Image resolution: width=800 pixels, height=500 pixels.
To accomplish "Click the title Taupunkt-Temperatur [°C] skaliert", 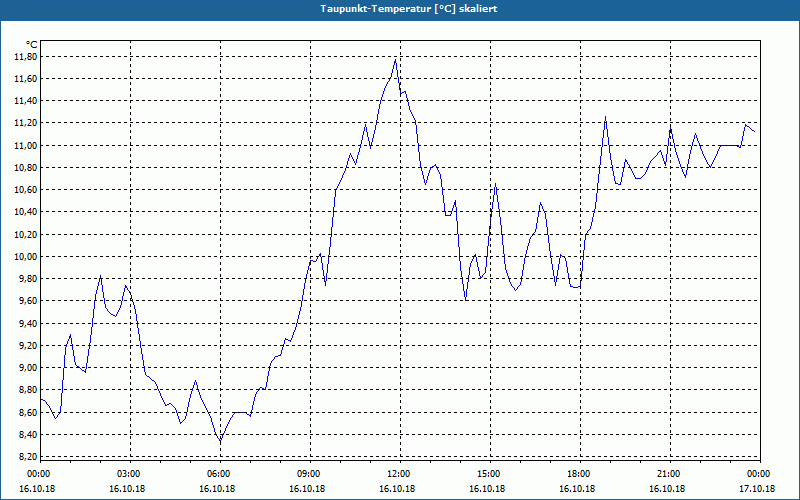I will 409,9.
